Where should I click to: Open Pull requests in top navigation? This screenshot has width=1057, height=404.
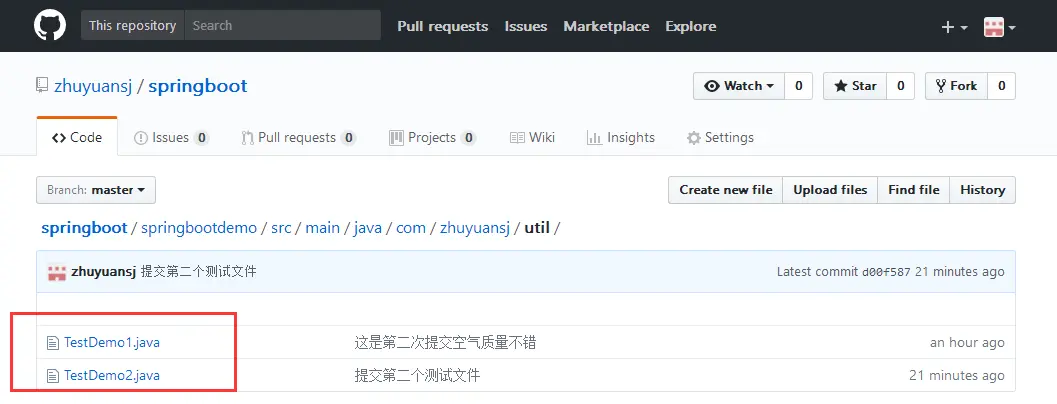tap(443, 26)
